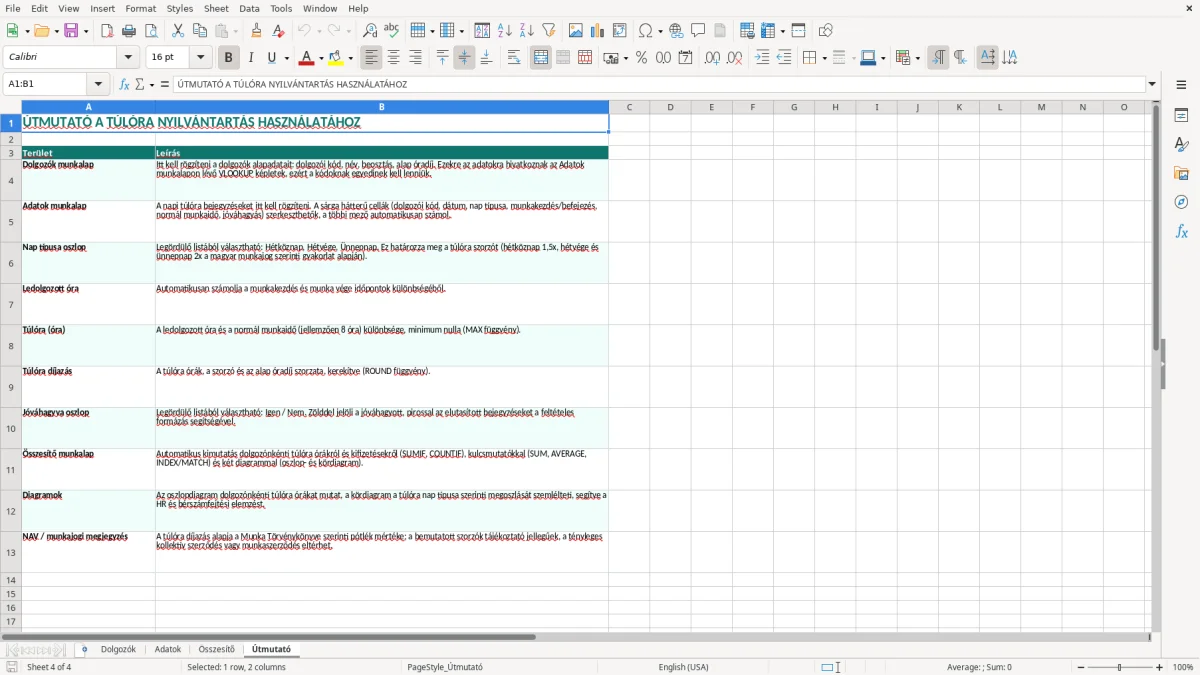Screen dimensions: 1200x675
Task: Click the zoom out minus button
Action: pyautogui.click(x=1079, y=667)
